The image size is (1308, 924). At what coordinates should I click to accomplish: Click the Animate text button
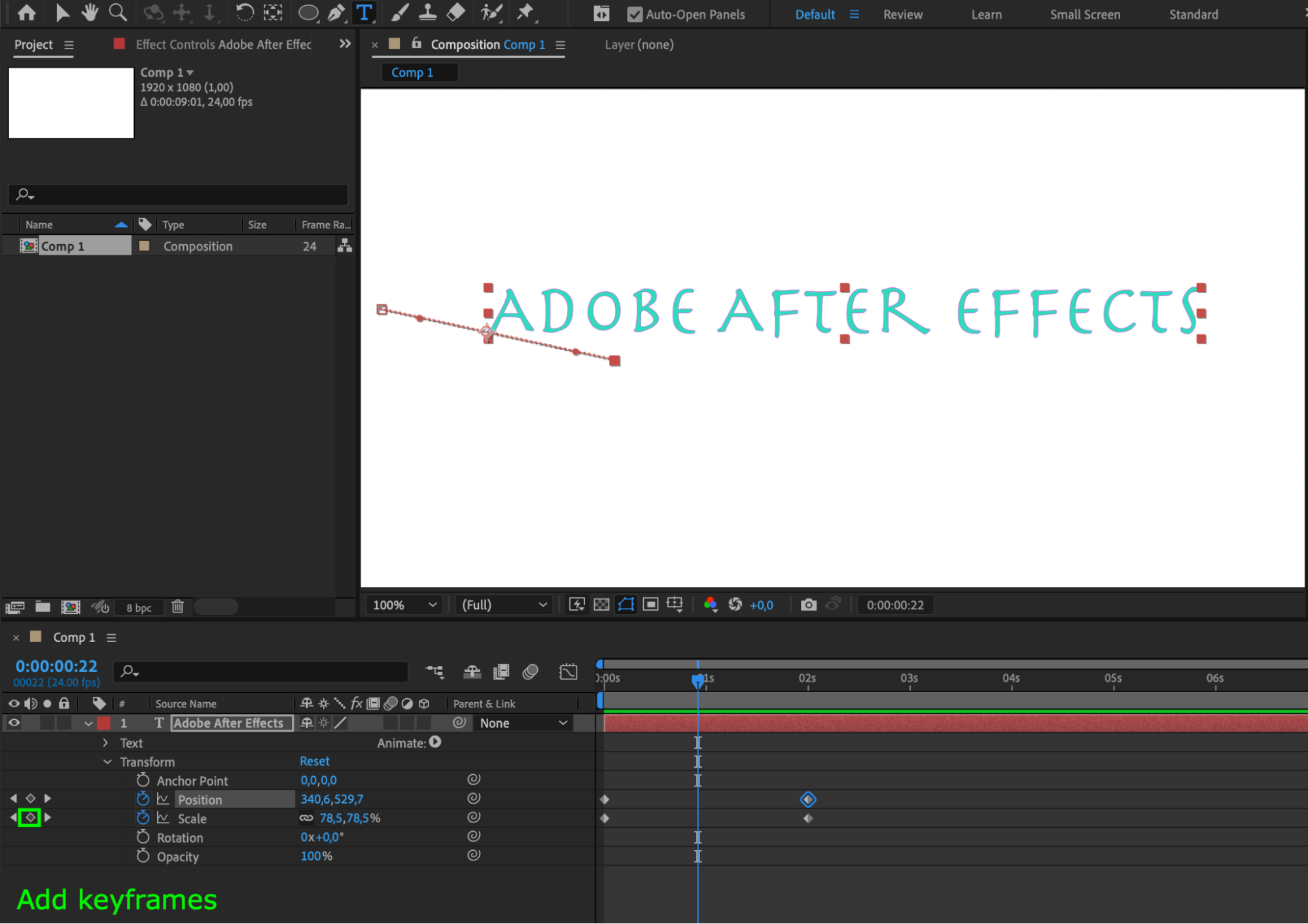435,742
